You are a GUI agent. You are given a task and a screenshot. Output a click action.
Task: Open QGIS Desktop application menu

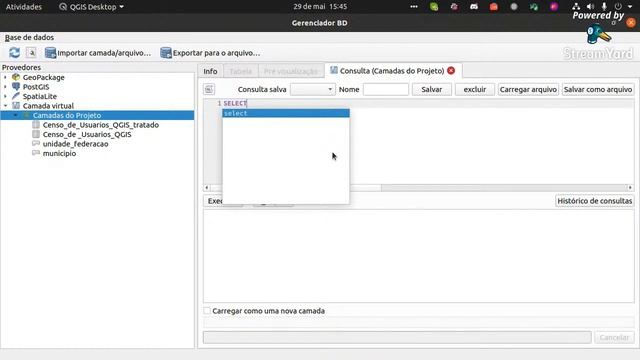coord(91,7)
